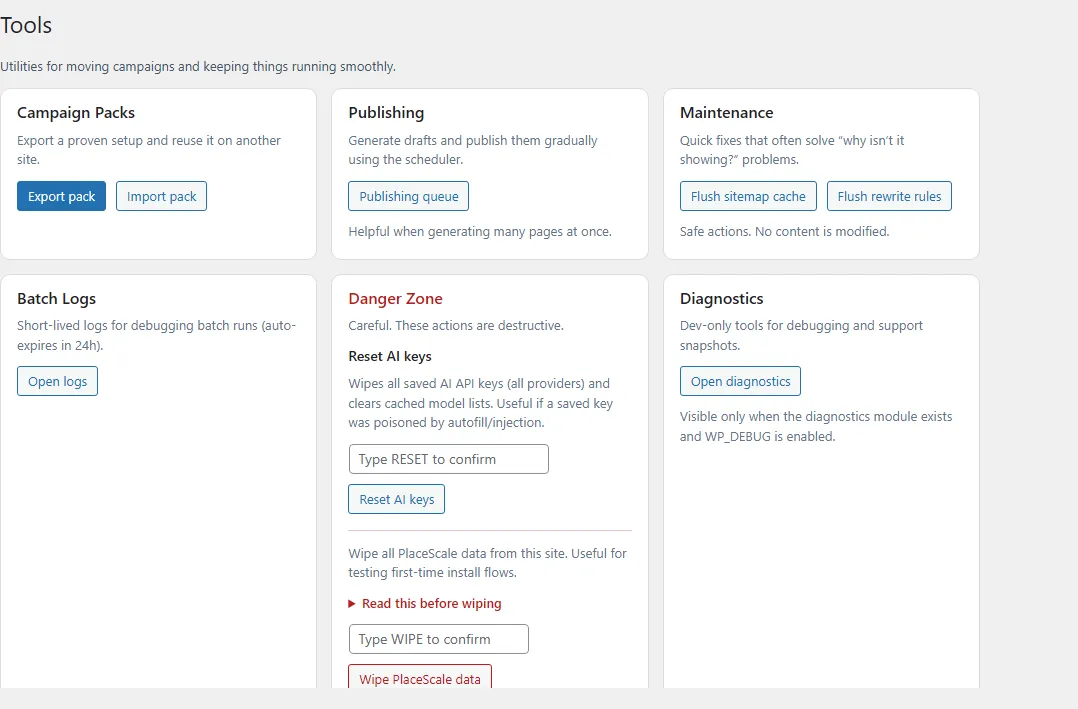Collapse the Read this before wiping disclosure triangle
1078x709 pixels.
(352, 603)
